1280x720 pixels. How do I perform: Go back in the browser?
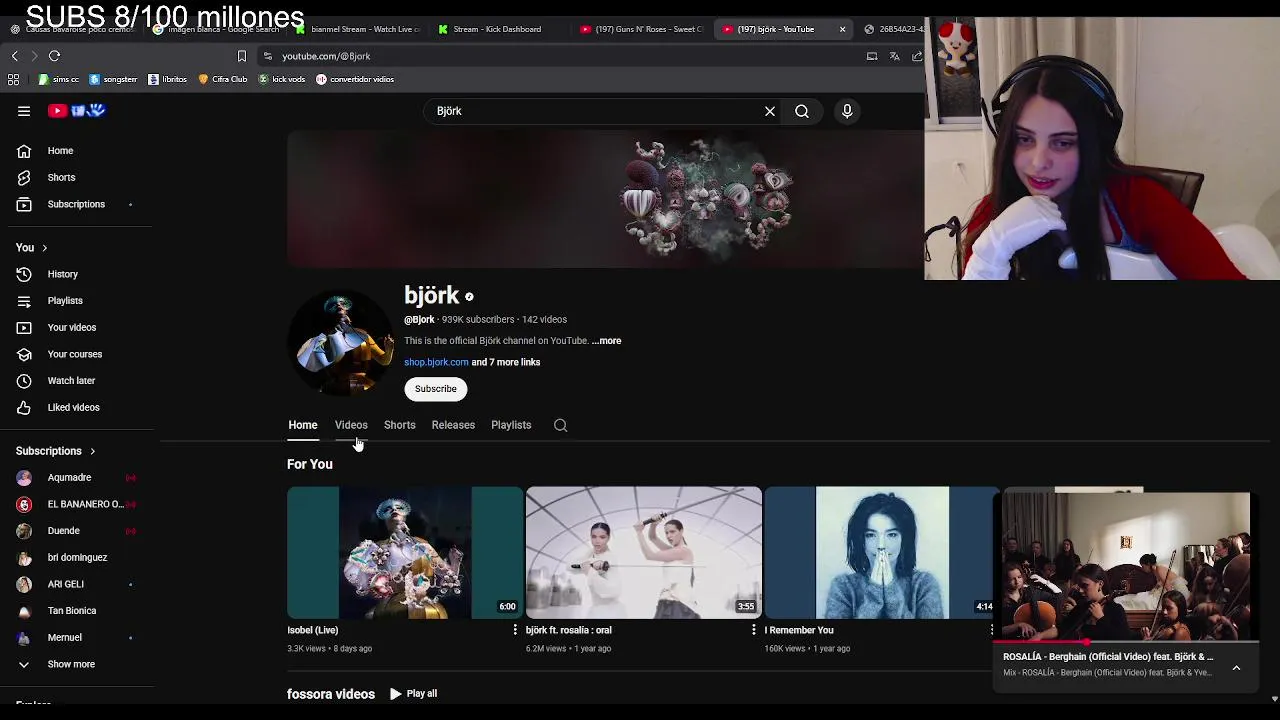[x=14, y=56]
